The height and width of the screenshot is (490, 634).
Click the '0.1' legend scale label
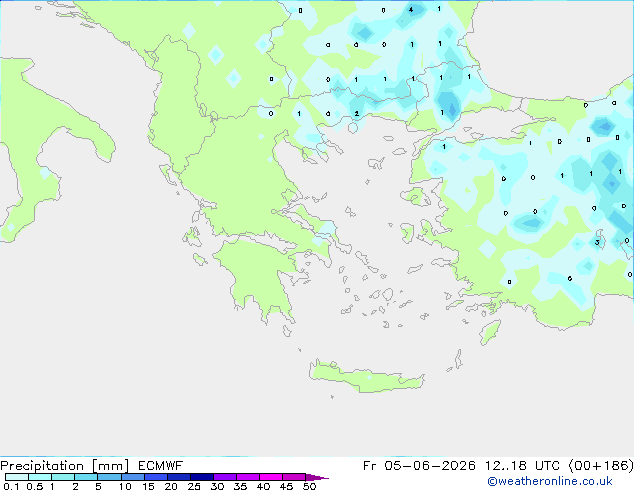coord(11,486)
